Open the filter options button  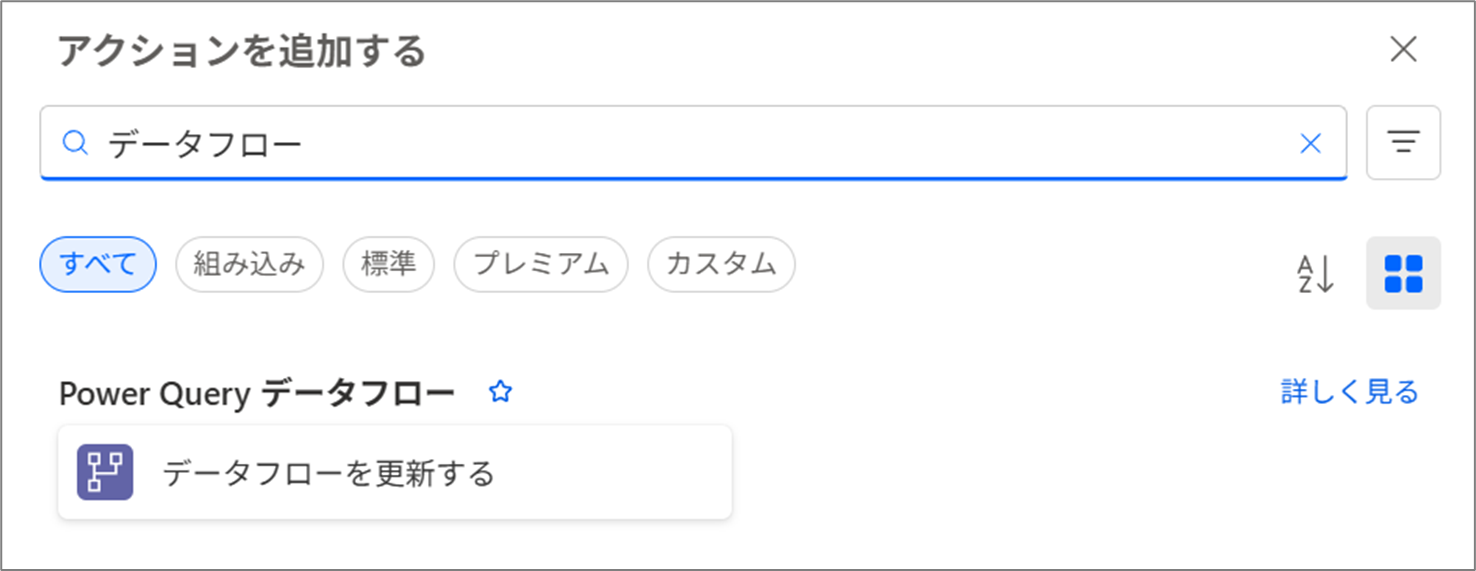[x=1403, y=142]
